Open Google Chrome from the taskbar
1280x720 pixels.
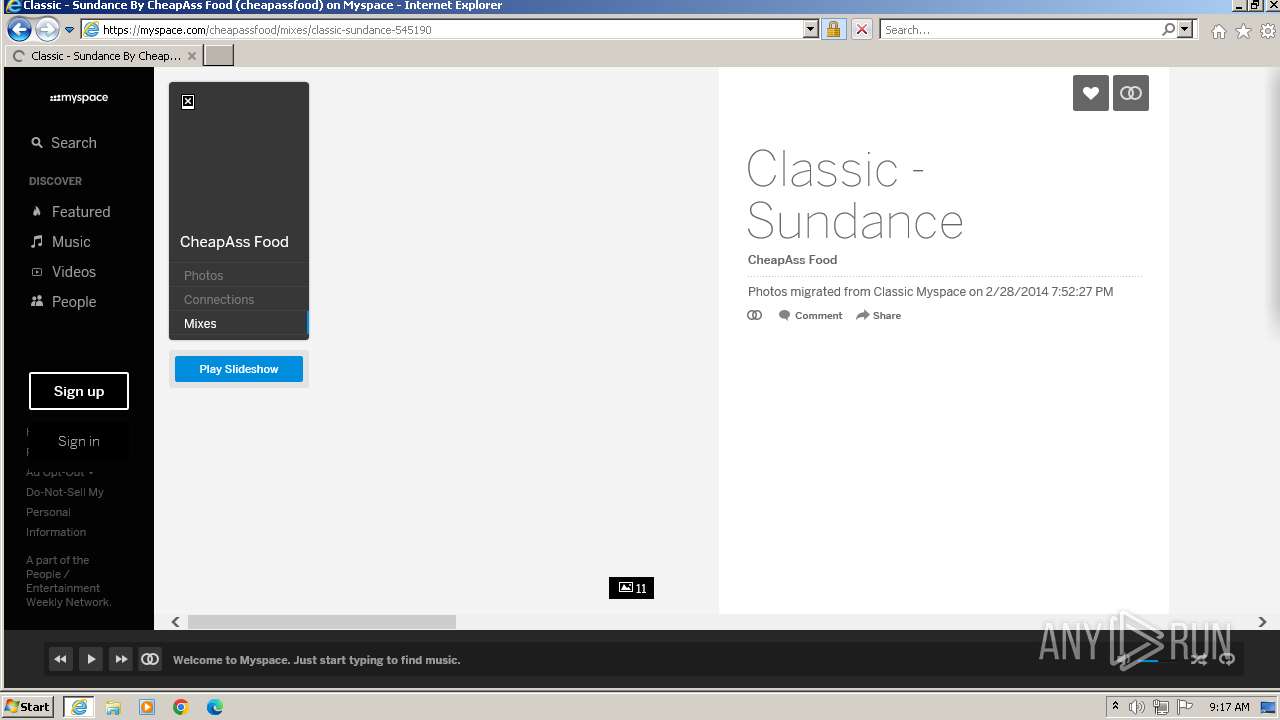pos(181,707)
